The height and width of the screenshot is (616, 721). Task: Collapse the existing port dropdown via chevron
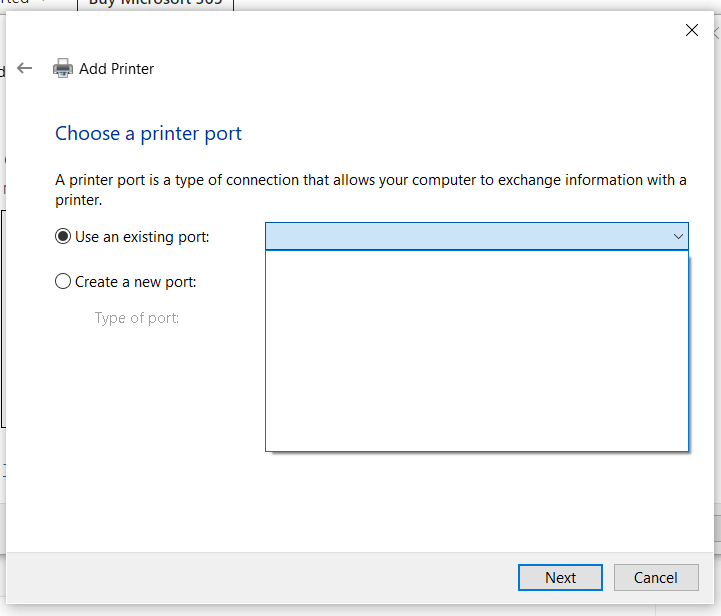click(x=678, y=237)
